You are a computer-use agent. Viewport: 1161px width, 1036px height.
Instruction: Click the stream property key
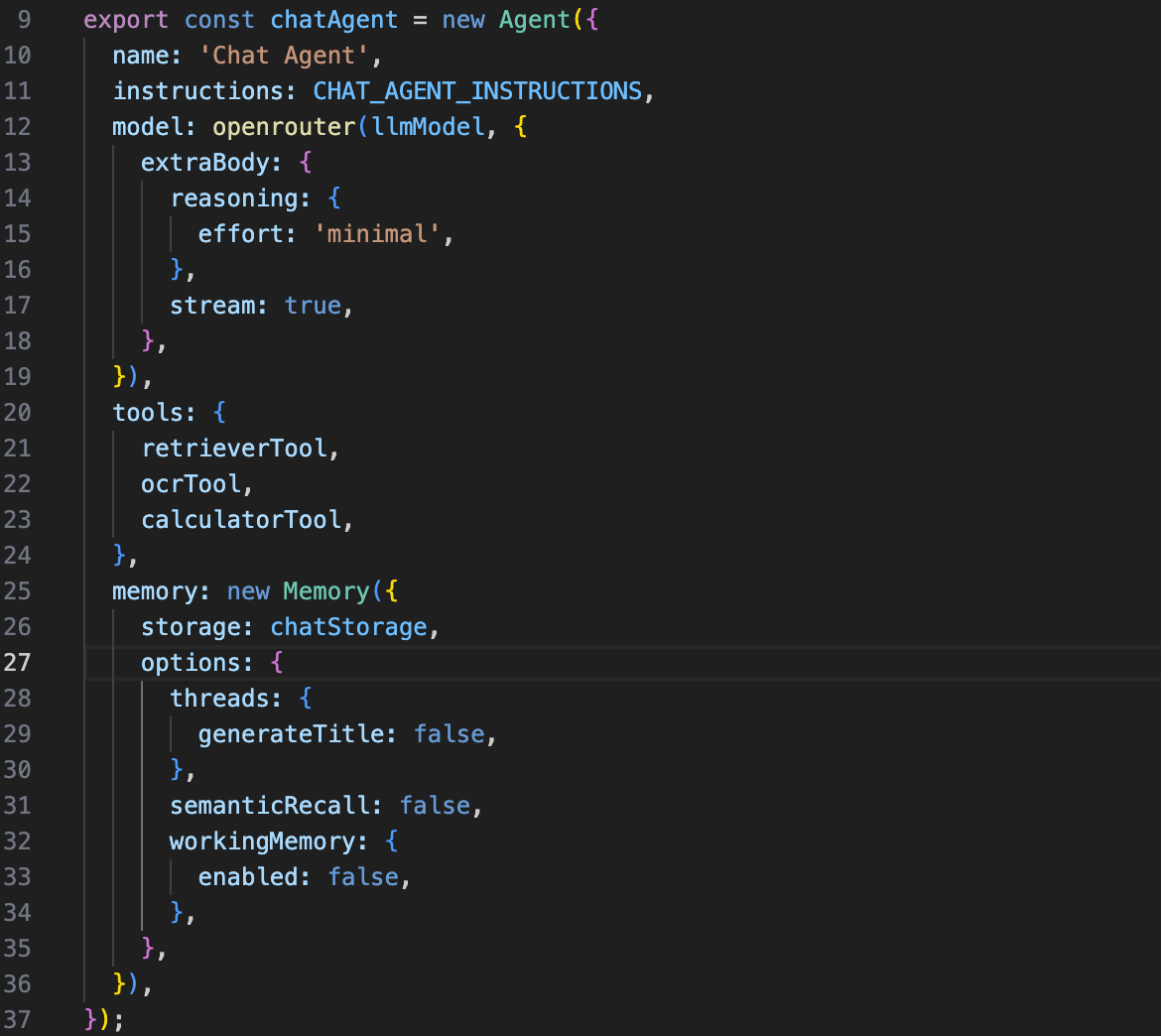pyautogui.click(x=211, y=305)
